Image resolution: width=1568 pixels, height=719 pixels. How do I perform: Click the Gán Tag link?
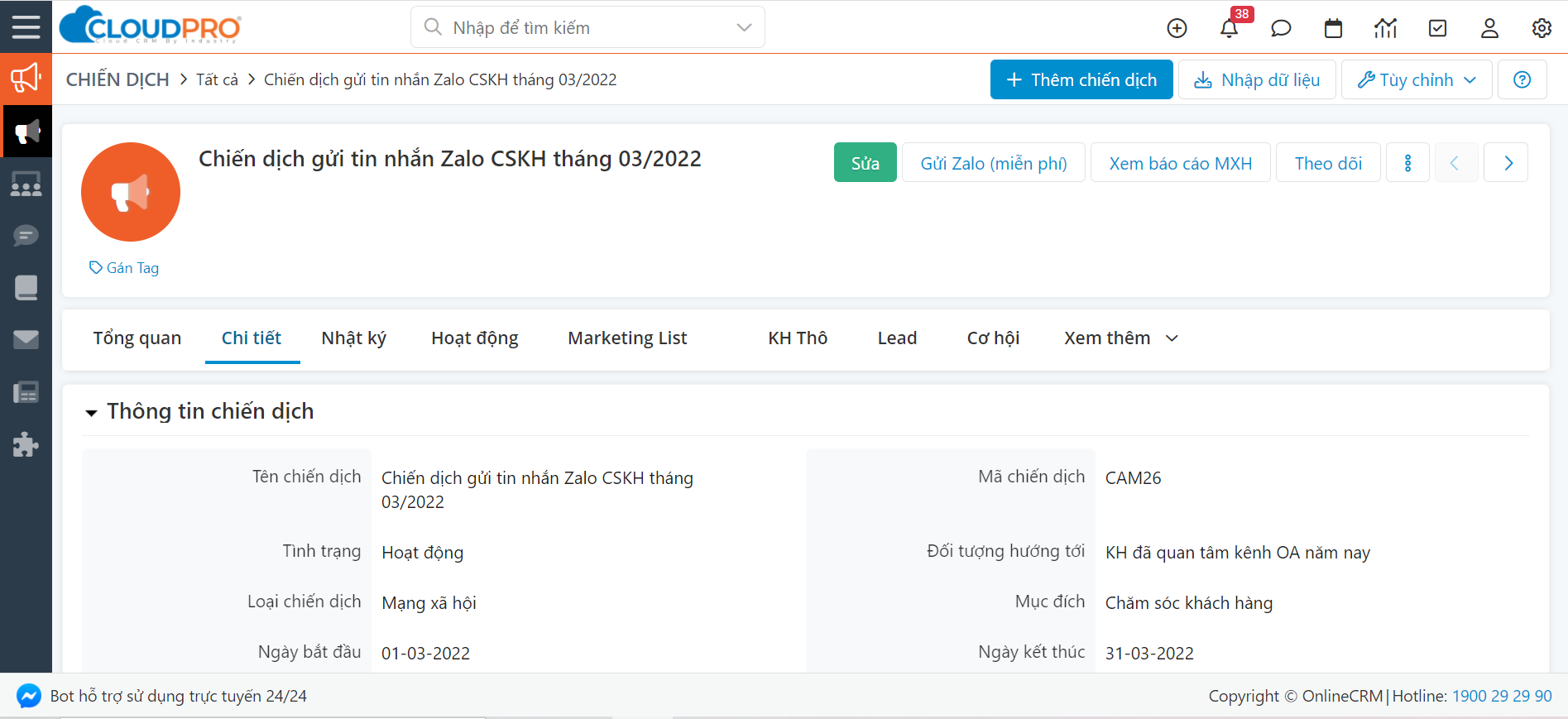[124, 268]
